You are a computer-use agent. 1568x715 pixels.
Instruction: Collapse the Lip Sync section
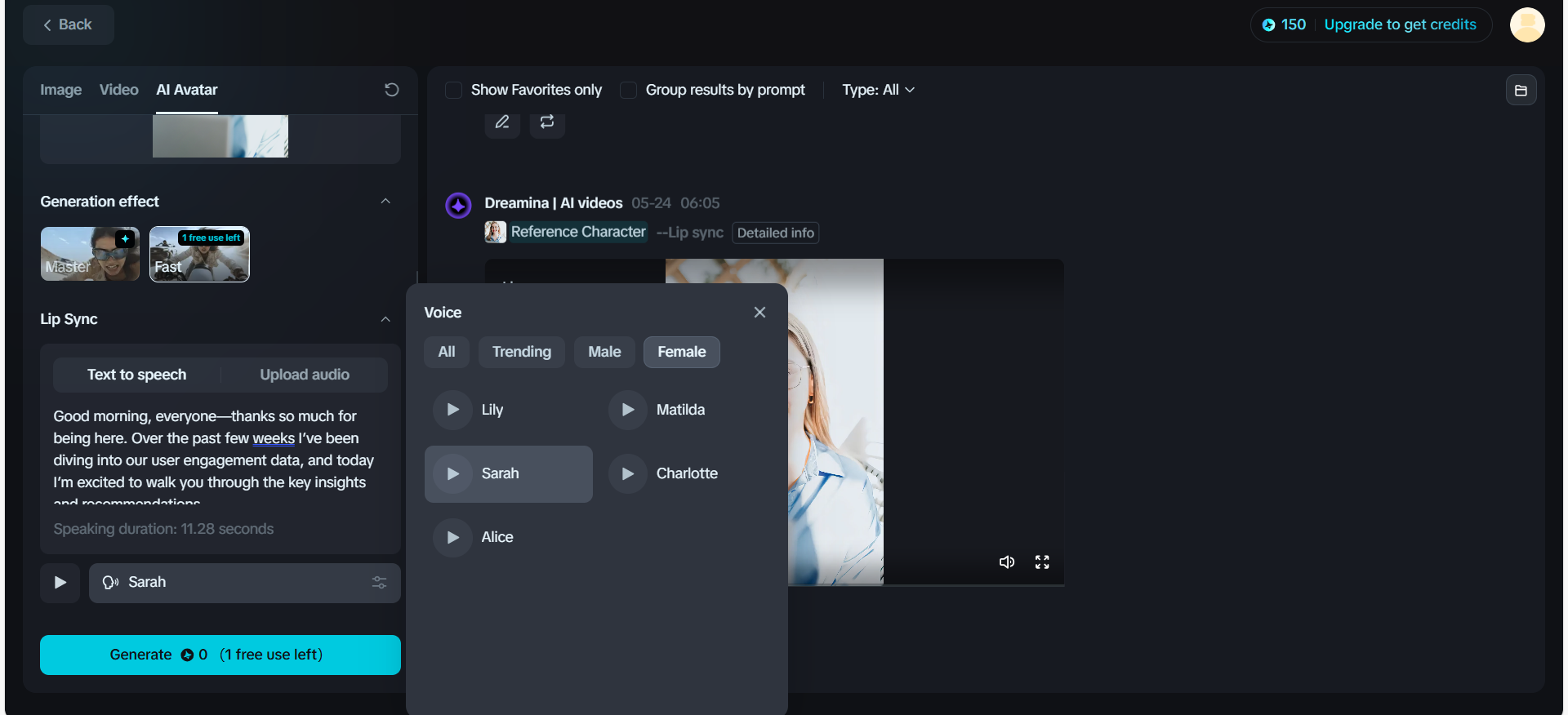pos(385,319)
